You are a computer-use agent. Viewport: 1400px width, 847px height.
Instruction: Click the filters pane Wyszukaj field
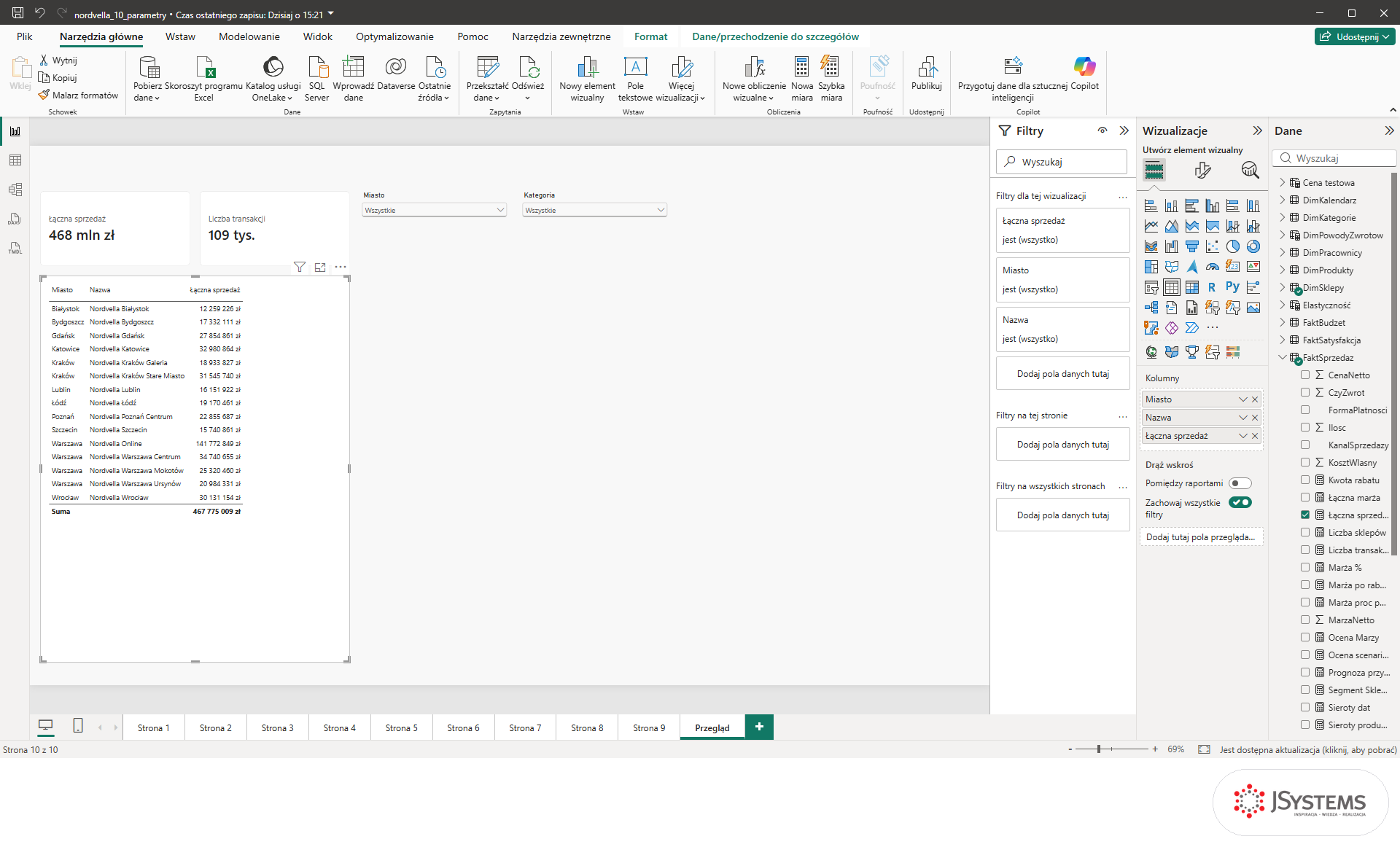(x=1062, y=162)
